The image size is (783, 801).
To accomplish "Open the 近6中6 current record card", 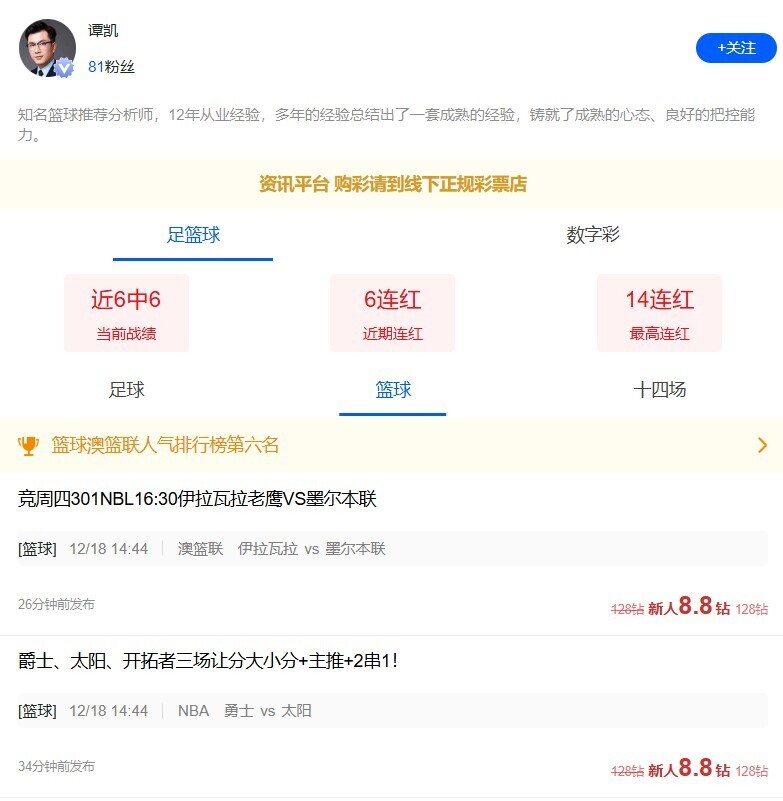I will (126, 313).
